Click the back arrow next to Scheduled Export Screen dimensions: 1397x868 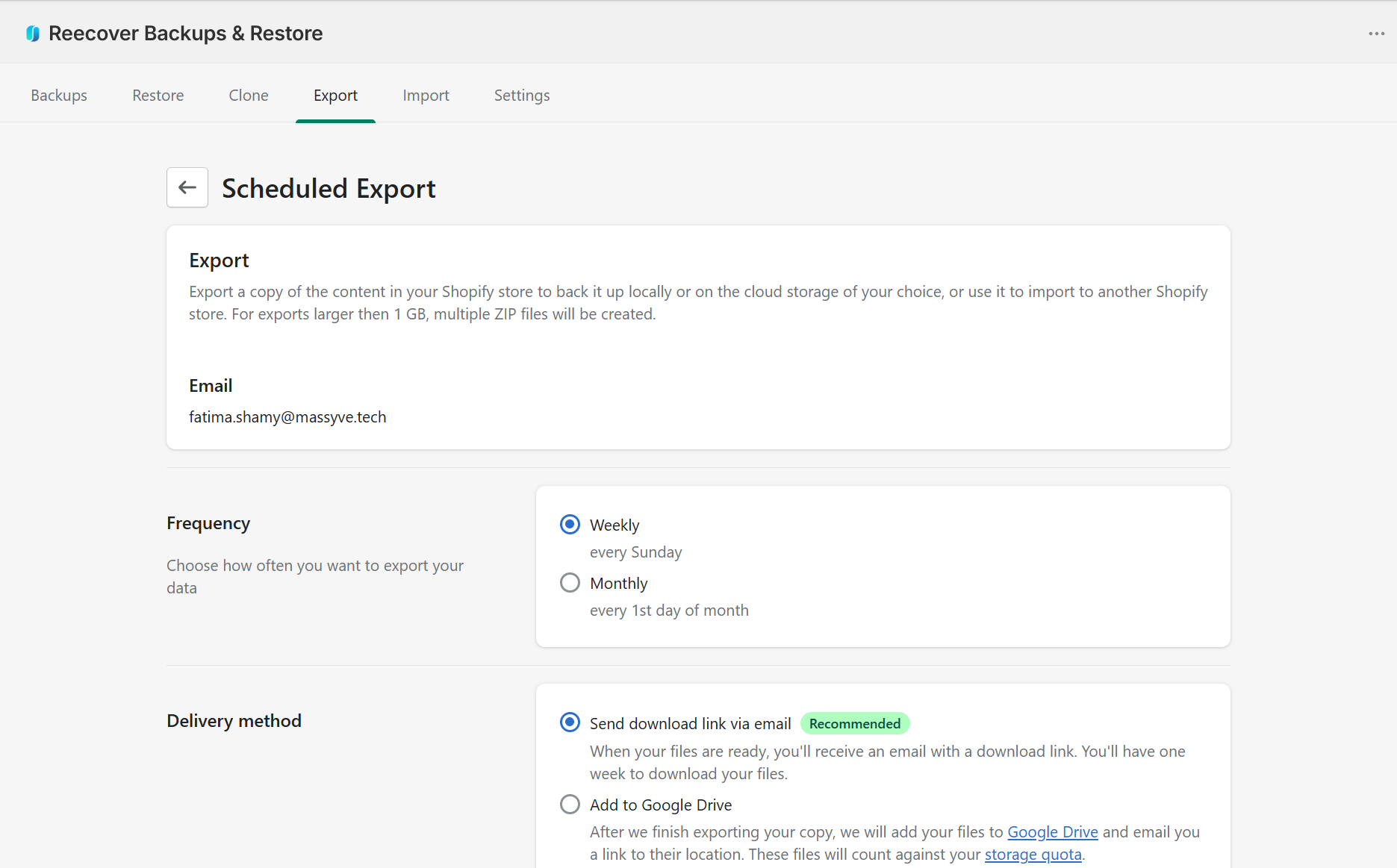[x=187, y=187]
